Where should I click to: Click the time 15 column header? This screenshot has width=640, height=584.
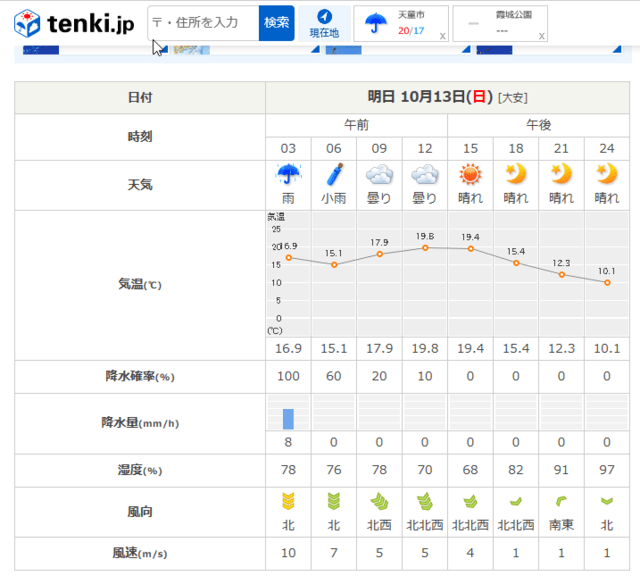[470, 149]
